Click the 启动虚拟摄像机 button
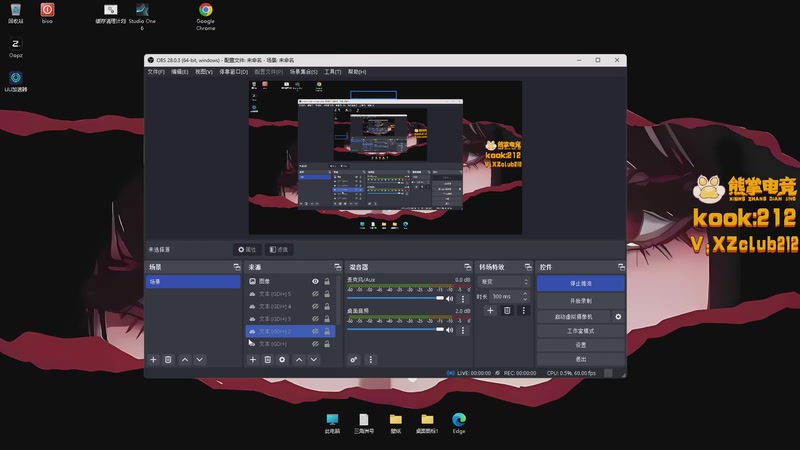This screenshot has width=800, height=450. click(x=573, y=317)
